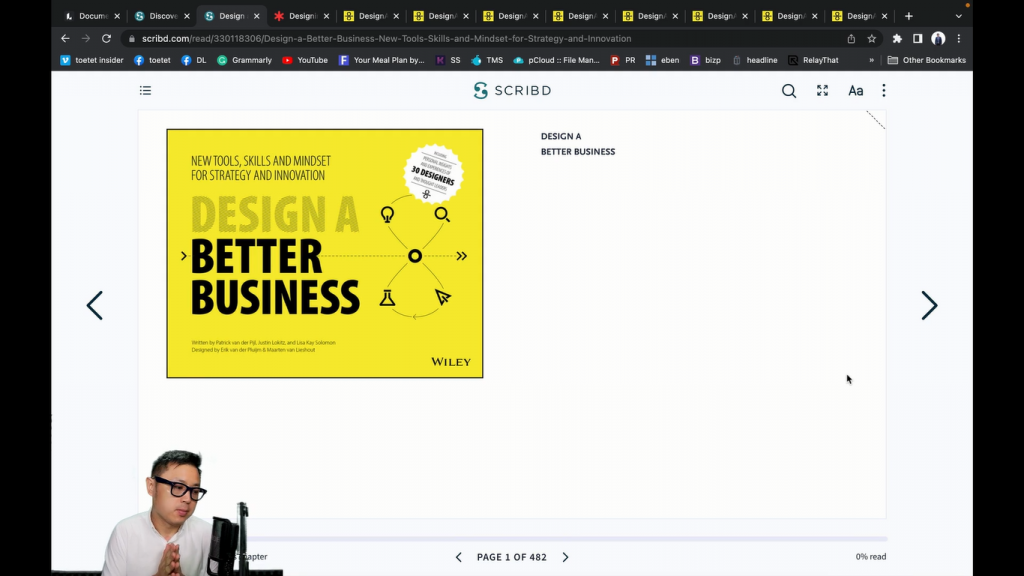Select the Design a Better Business cover image
Viewport: 1024px width, 576px height.
click(x=325, y=253)
